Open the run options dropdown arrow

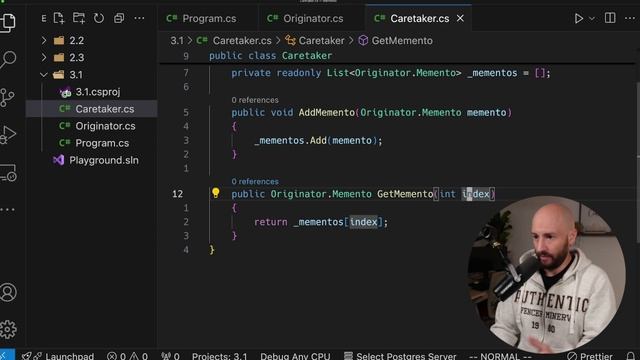pyautogui.click(x=592, y=19)
